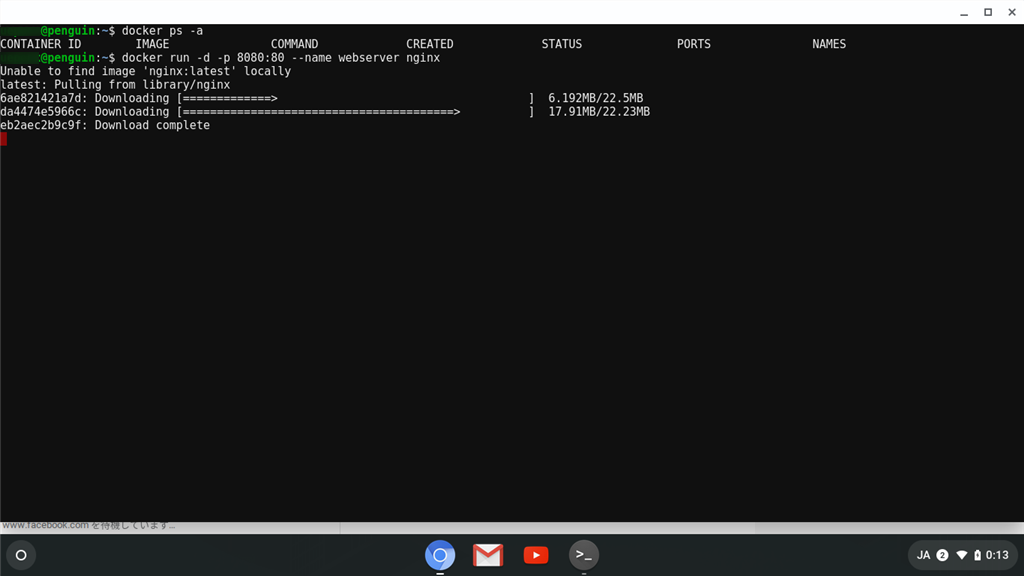1024x576 pixels.
Task: Click the NAMES column header text
Action: click(829, 44)
